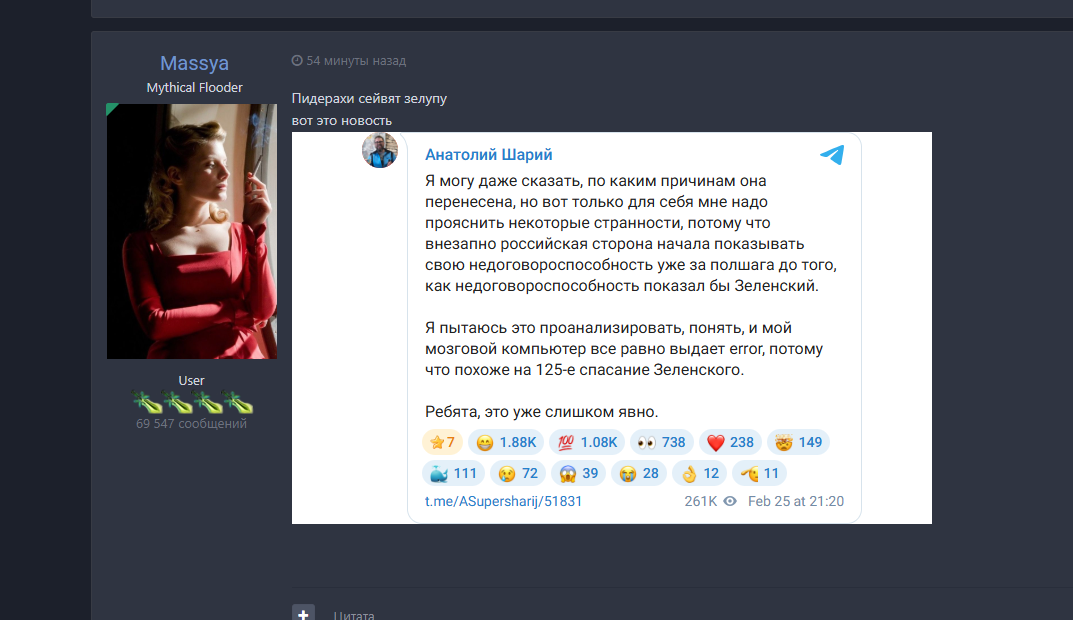This screenshot has height=620, width=1073.
Task: Click the whale reaction with 111
Action: pyautogui.click(x=454, y=474)
